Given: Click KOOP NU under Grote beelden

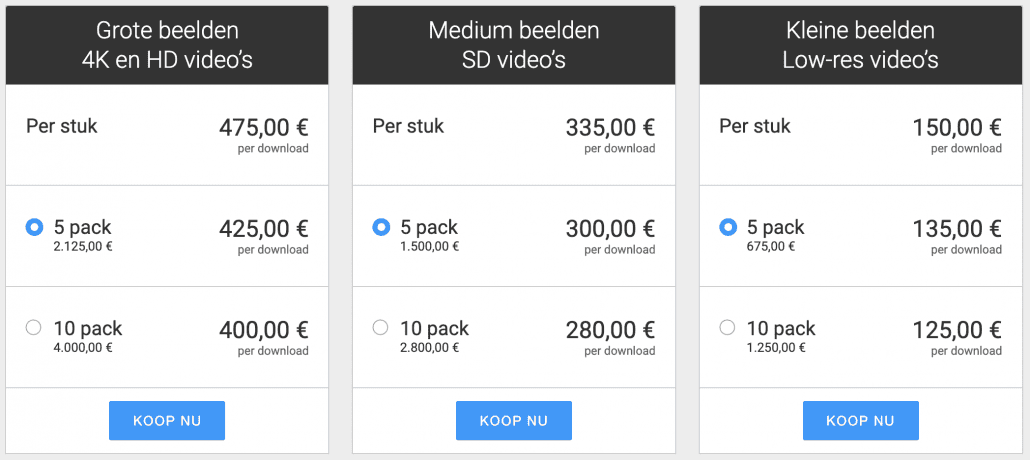Looking at the screenshot, I should (x=167, y=421).
